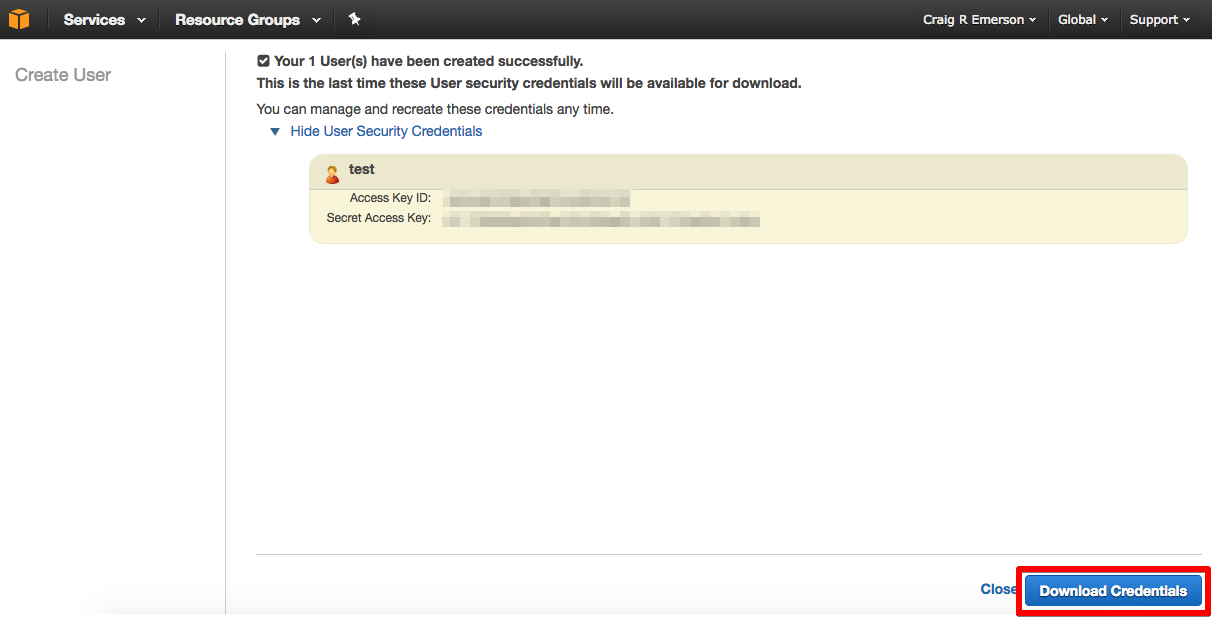Click the test user name
The image size is (1215, 621).
[x=362, y=169]
